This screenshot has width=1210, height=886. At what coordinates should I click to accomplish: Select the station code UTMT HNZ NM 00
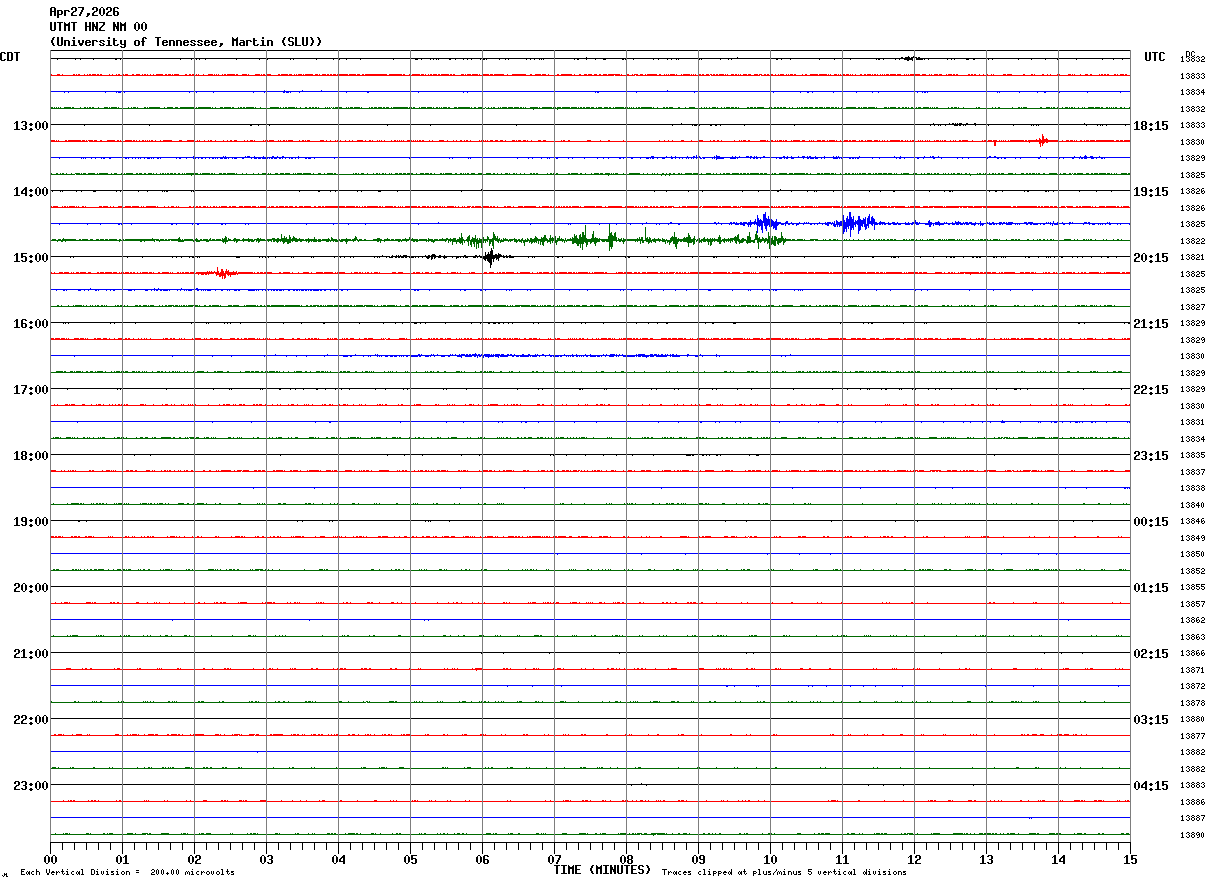pyautogui.click(x=98, y=27)
